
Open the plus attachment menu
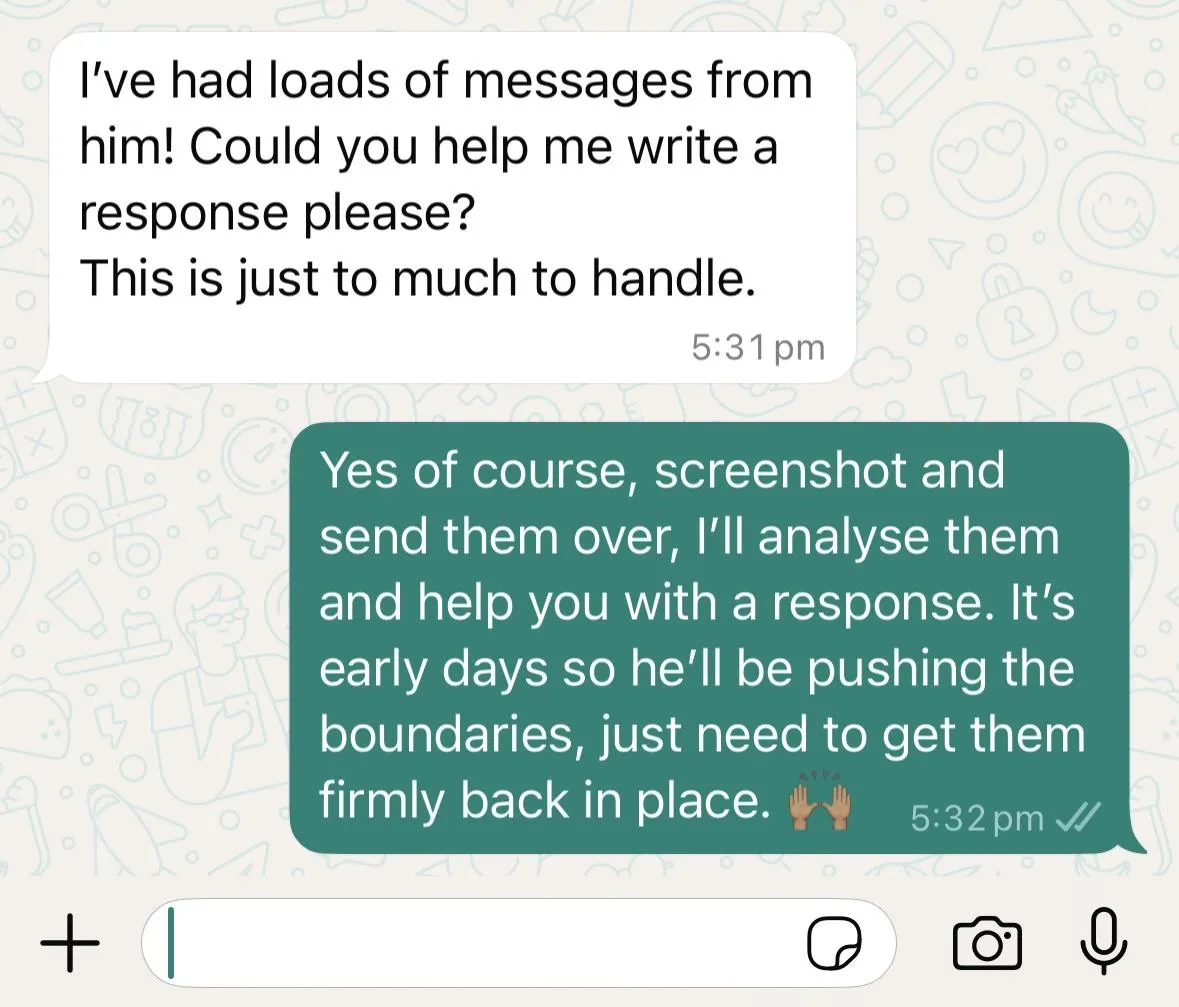(69, 943)
